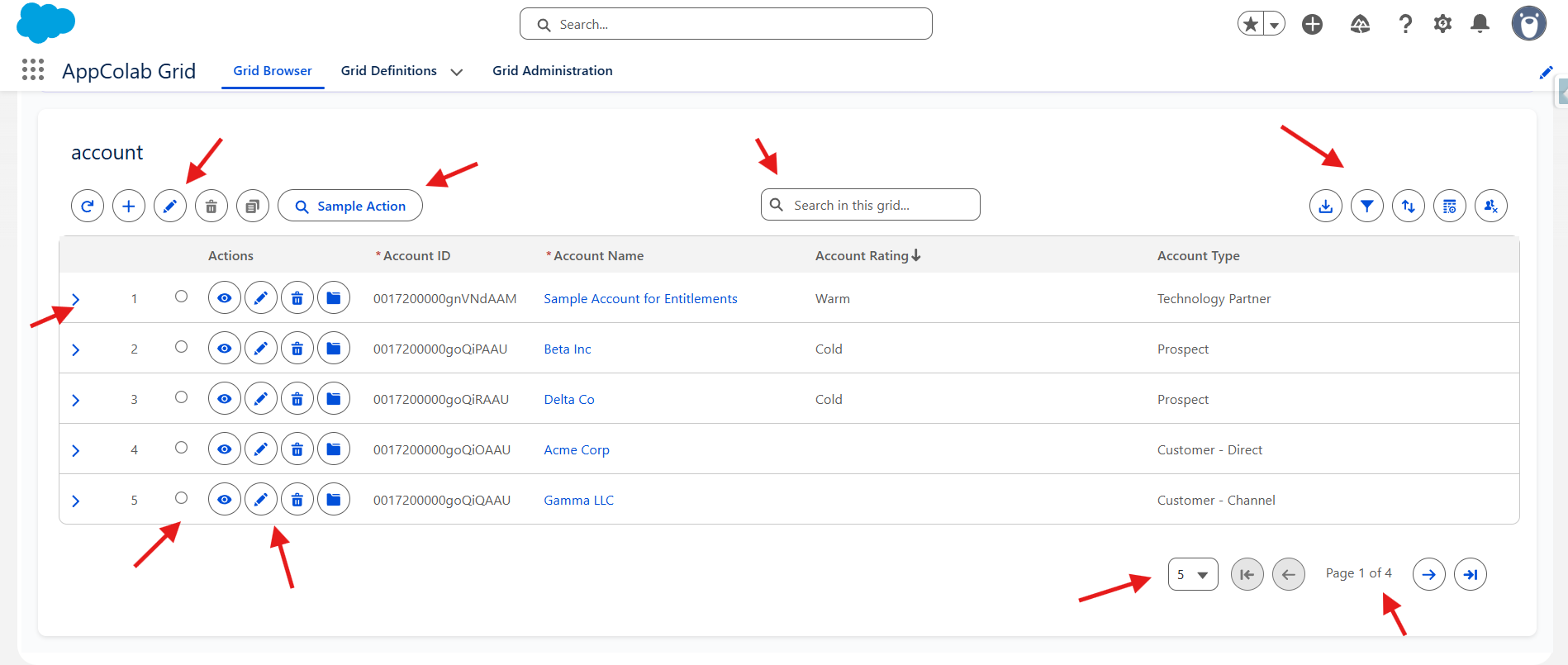
Task: Select radio button for Acme Corp row
Action: click(x=182, y=448)
